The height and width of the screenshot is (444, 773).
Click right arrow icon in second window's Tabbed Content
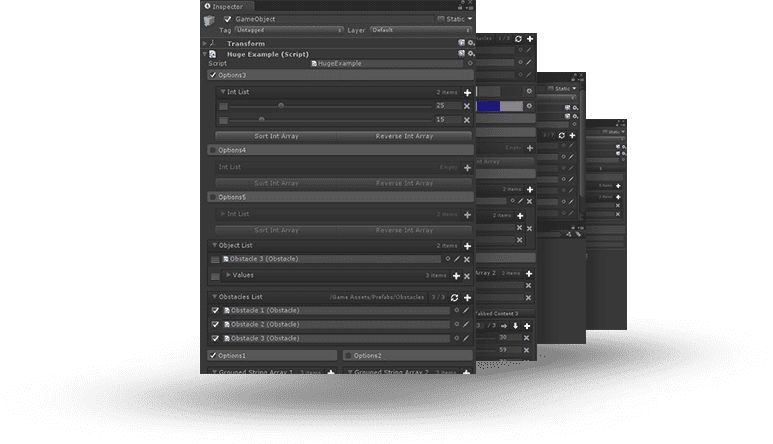(504, 326)
